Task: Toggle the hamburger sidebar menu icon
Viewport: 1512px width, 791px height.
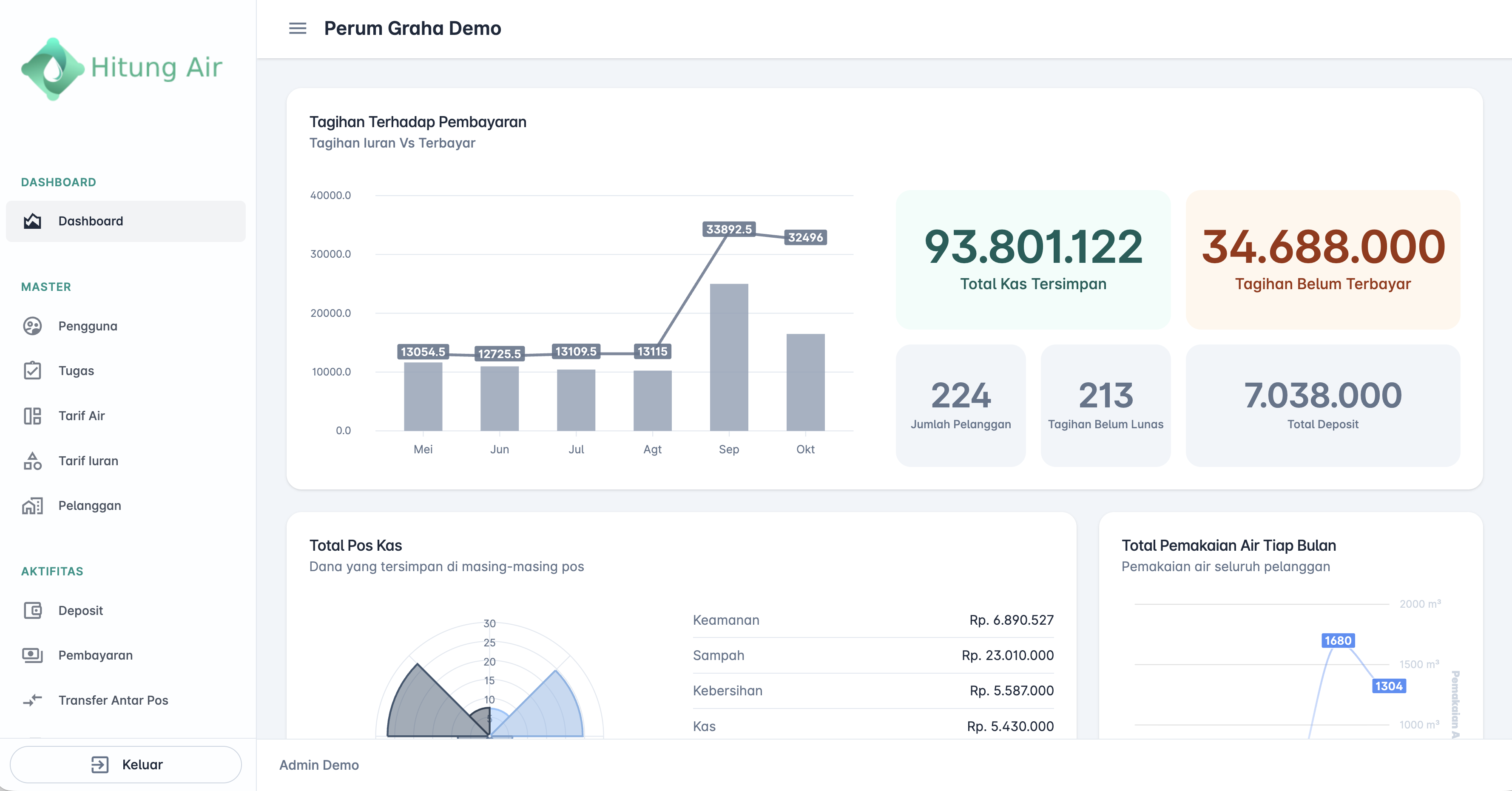Action: point(298,28)
